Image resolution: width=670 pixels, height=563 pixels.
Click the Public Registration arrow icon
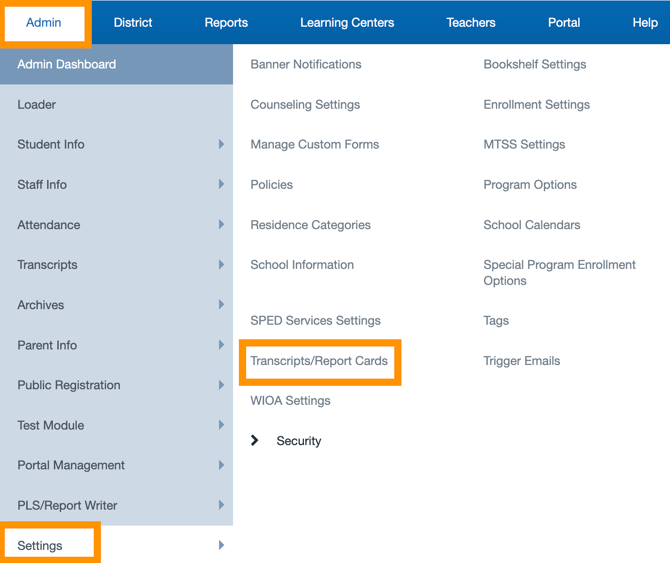pos(221,385)
